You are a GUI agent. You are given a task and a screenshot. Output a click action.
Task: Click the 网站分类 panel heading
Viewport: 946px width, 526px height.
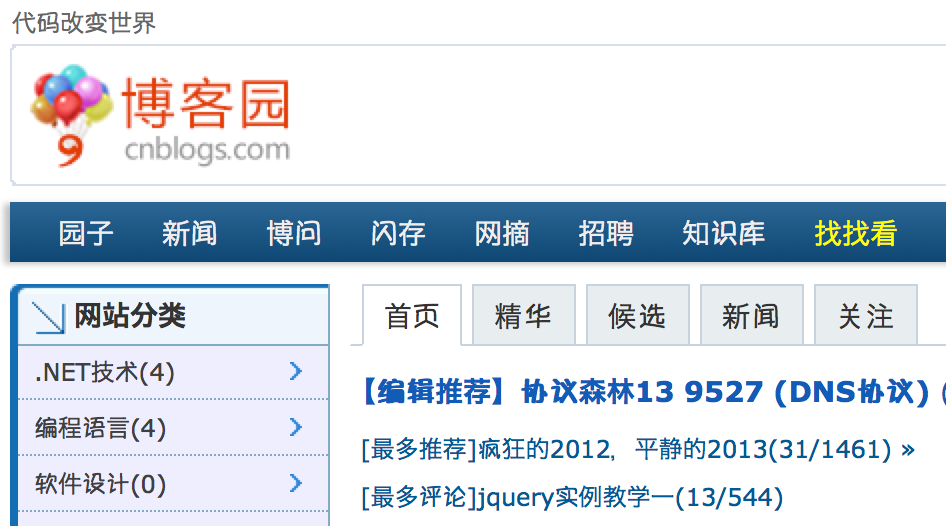pyautogui.click(x=130, y=315)
